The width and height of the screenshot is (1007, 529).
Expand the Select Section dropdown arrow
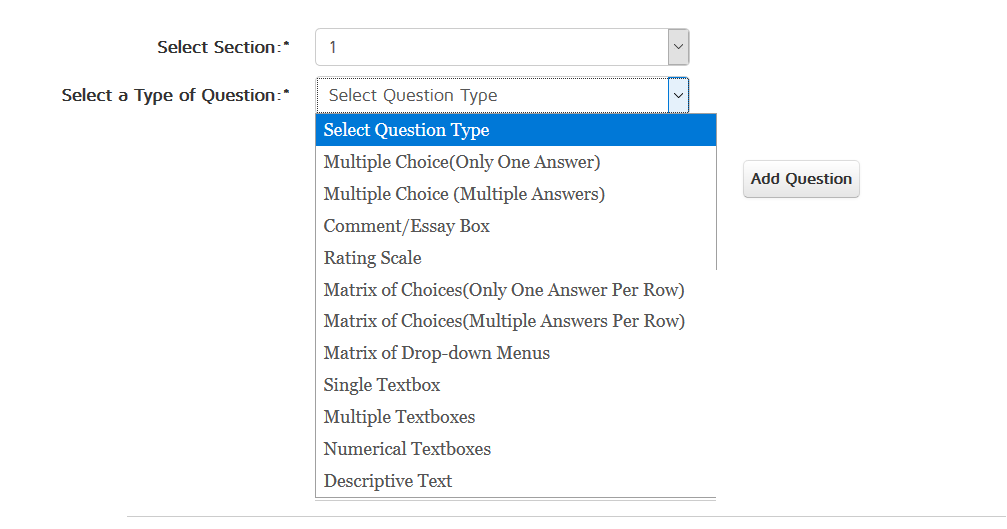coord(678,47)
